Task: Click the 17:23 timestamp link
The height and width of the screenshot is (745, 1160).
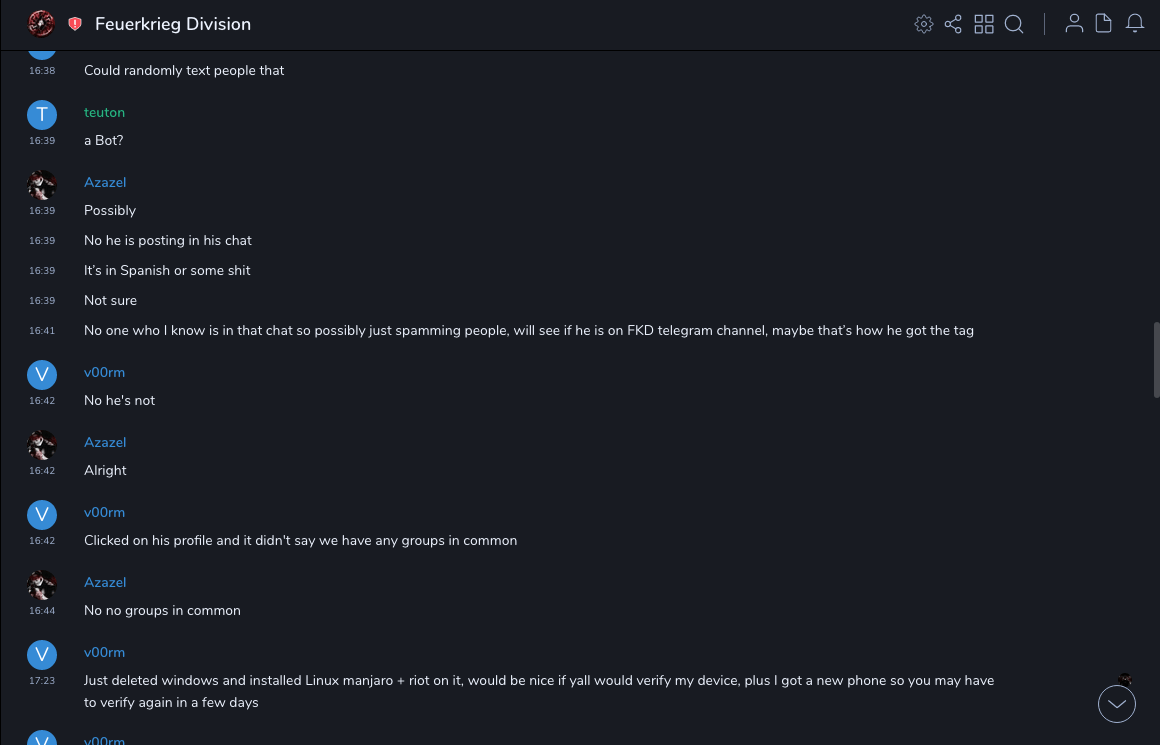Action: (x=42, y=681)
